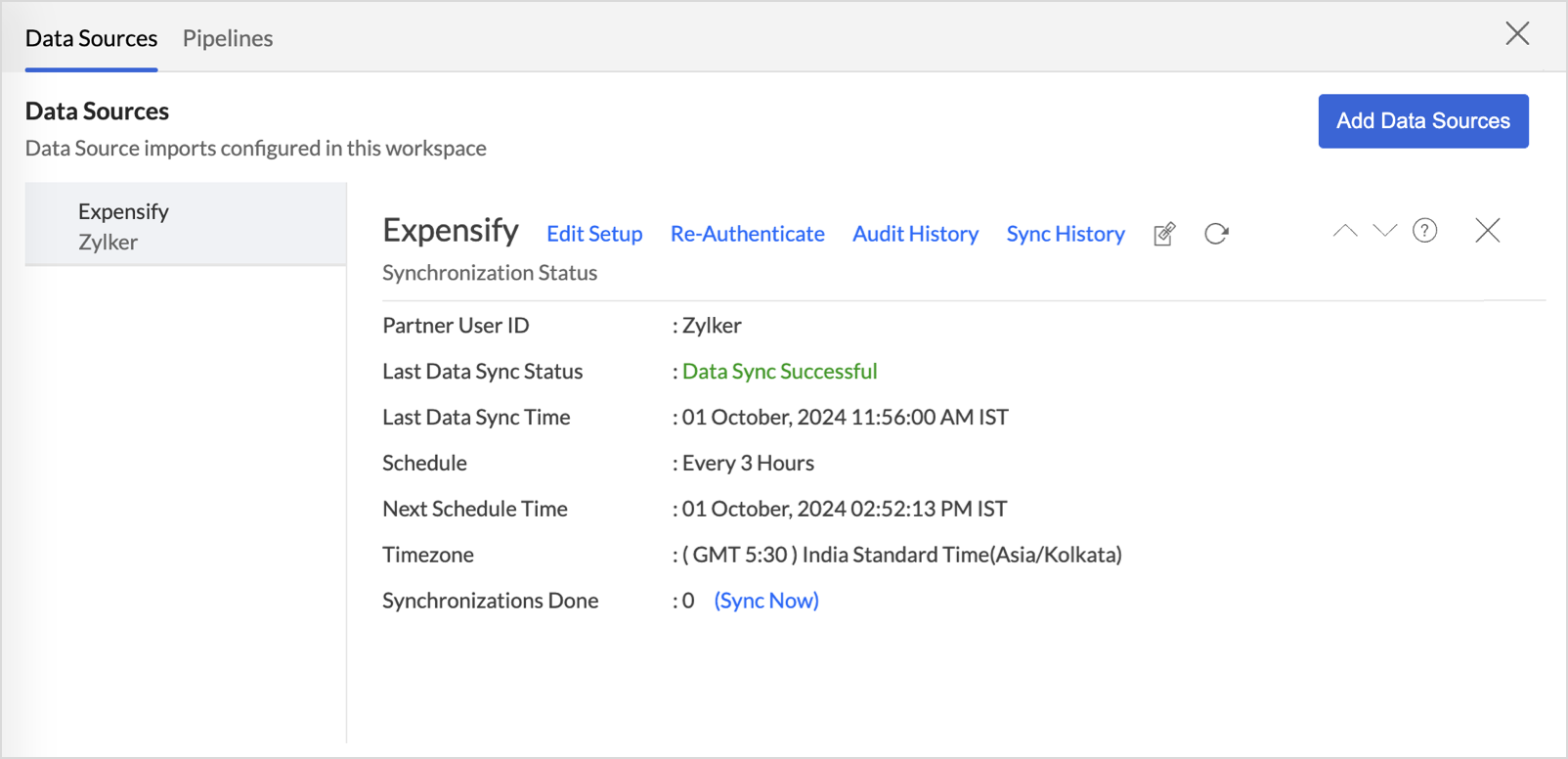The height and width of the screenshot is (759, 1568).
Task: Go to previous data source with up arrow
Action: tap(1345, 231)
